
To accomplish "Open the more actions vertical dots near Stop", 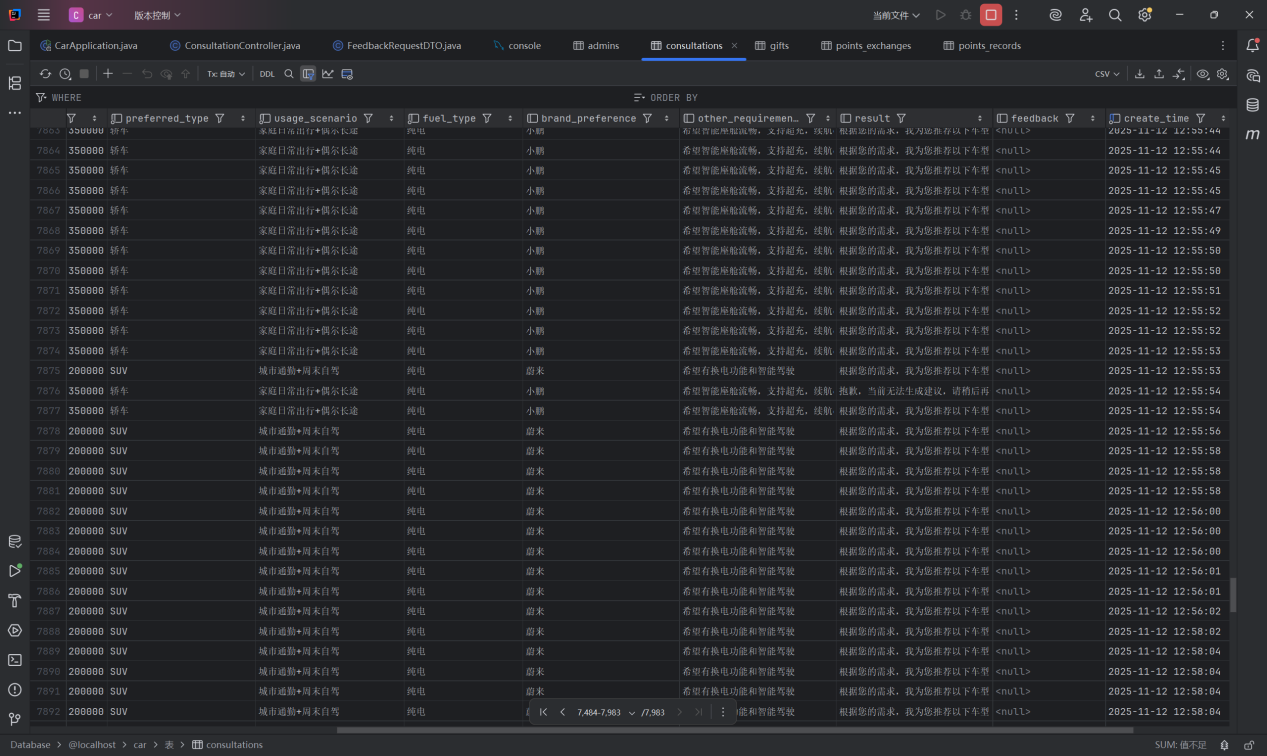I will coord(1016,15).
